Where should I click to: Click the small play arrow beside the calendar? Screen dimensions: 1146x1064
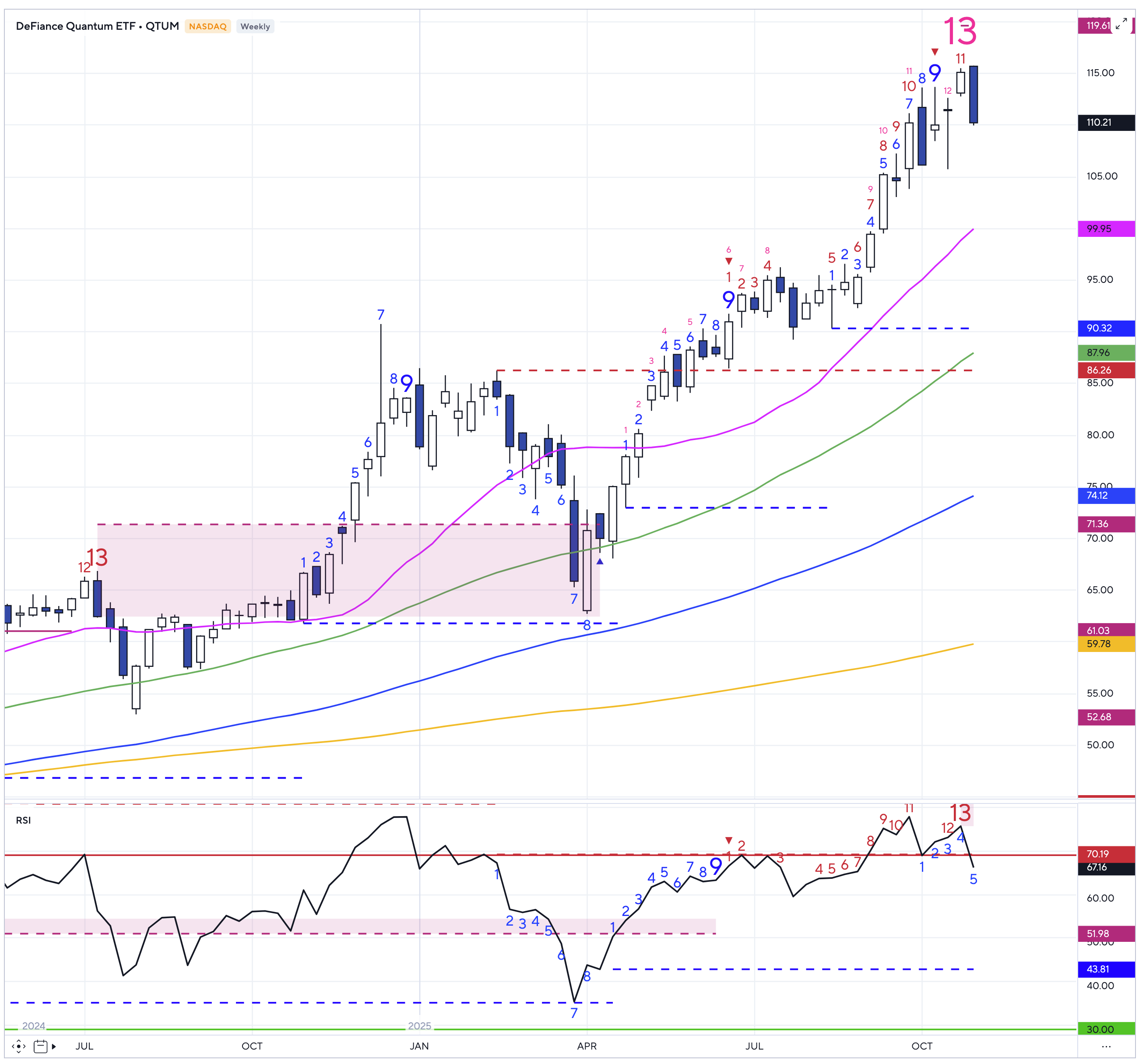tap(54, 1046)
